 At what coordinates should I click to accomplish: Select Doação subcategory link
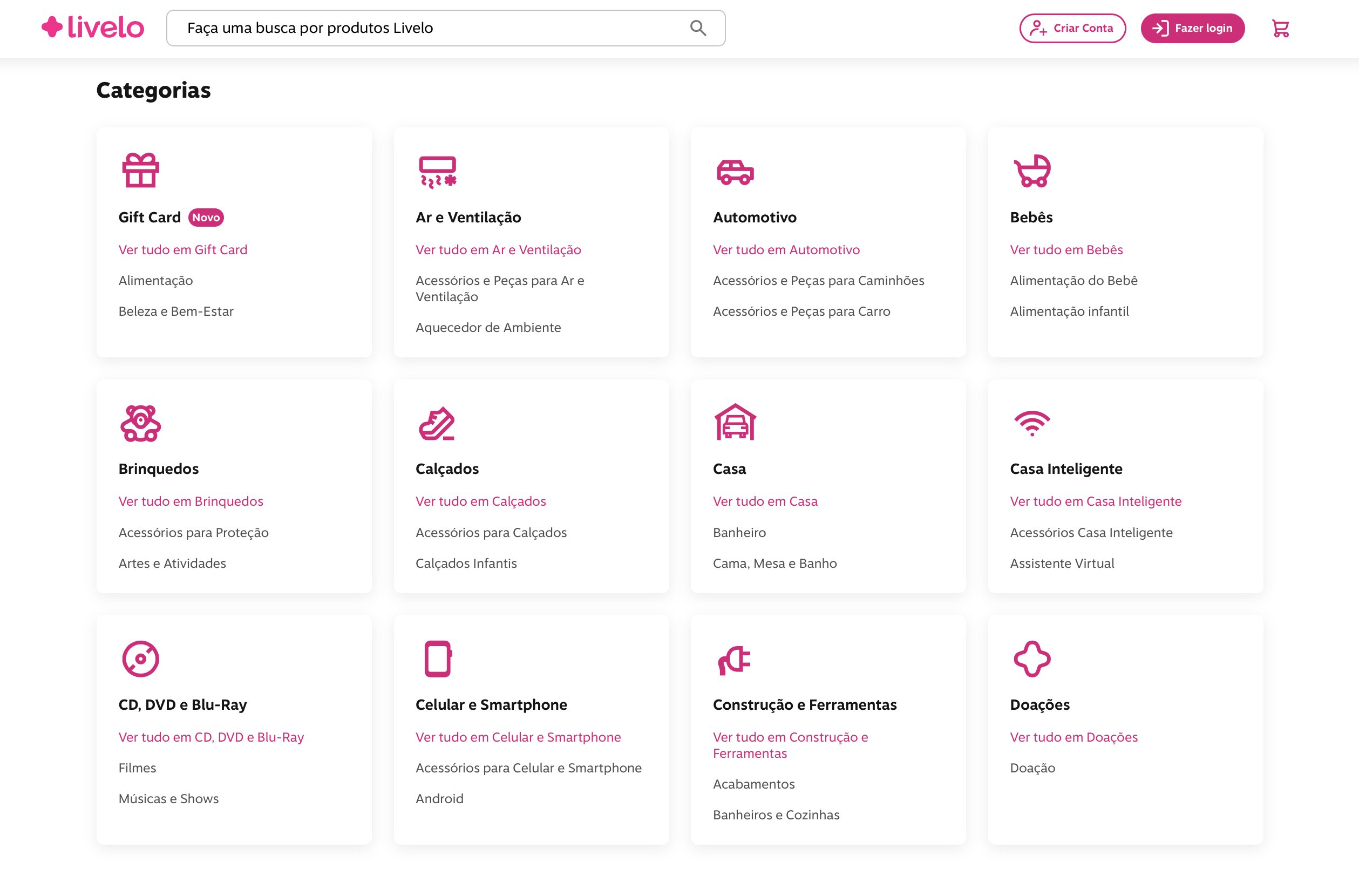1032,768
